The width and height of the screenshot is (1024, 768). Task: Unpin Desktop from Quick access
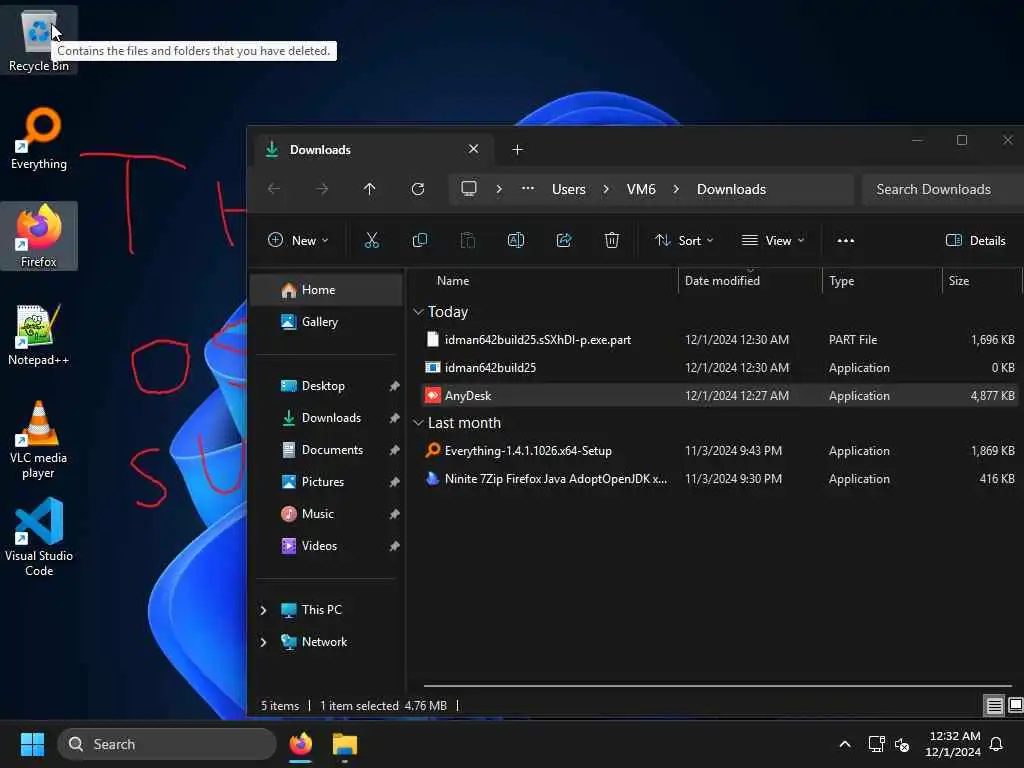tap(394, 386)
